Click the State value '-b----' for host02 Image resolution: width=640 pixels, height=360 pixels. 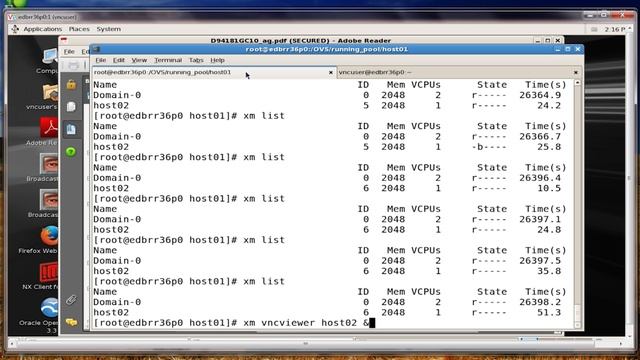(489, 147)
